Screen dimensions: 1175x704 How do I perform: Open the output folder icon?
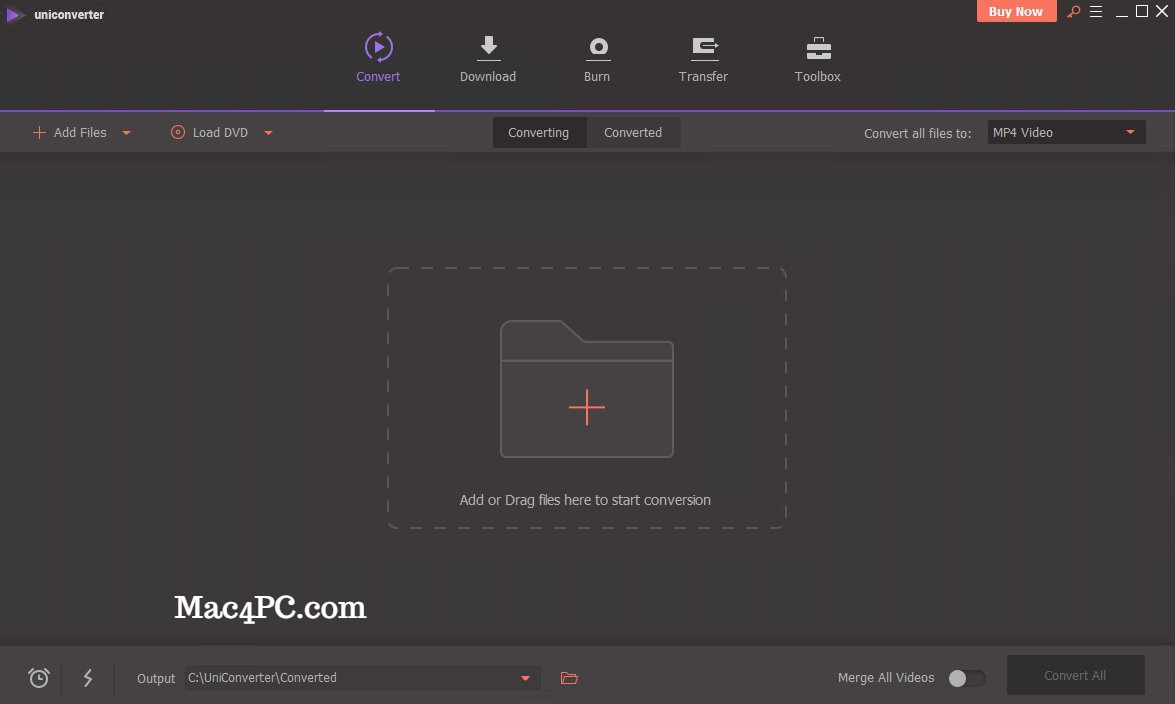tap(570, 679)
